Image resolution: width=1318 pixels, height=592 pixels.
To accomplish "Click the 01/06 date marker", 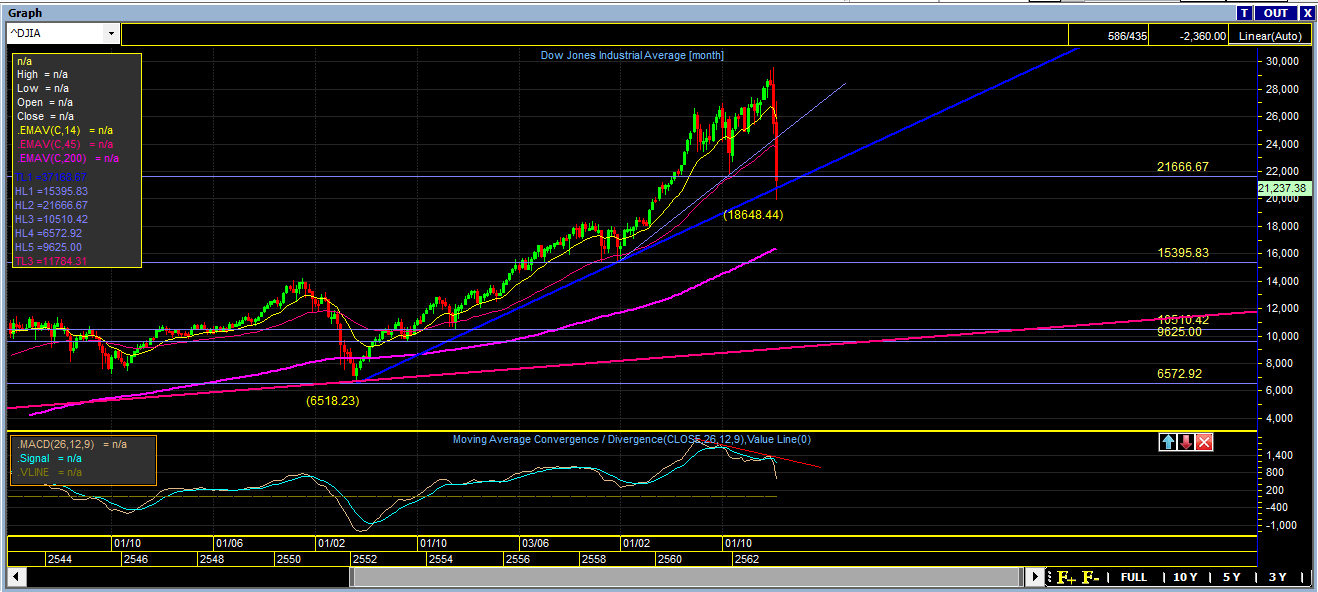I will coord(229,543).
